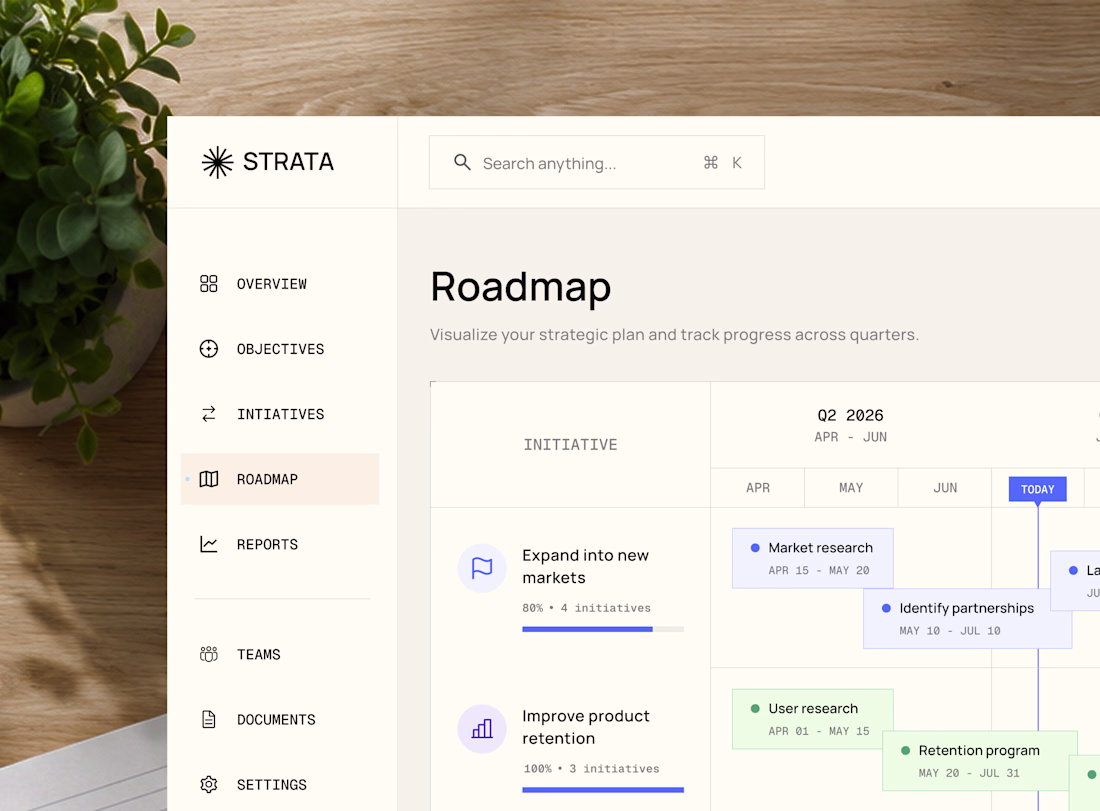The image size is (1100, 811).
Task: Click the 100% progress bar
Action: 603,790
